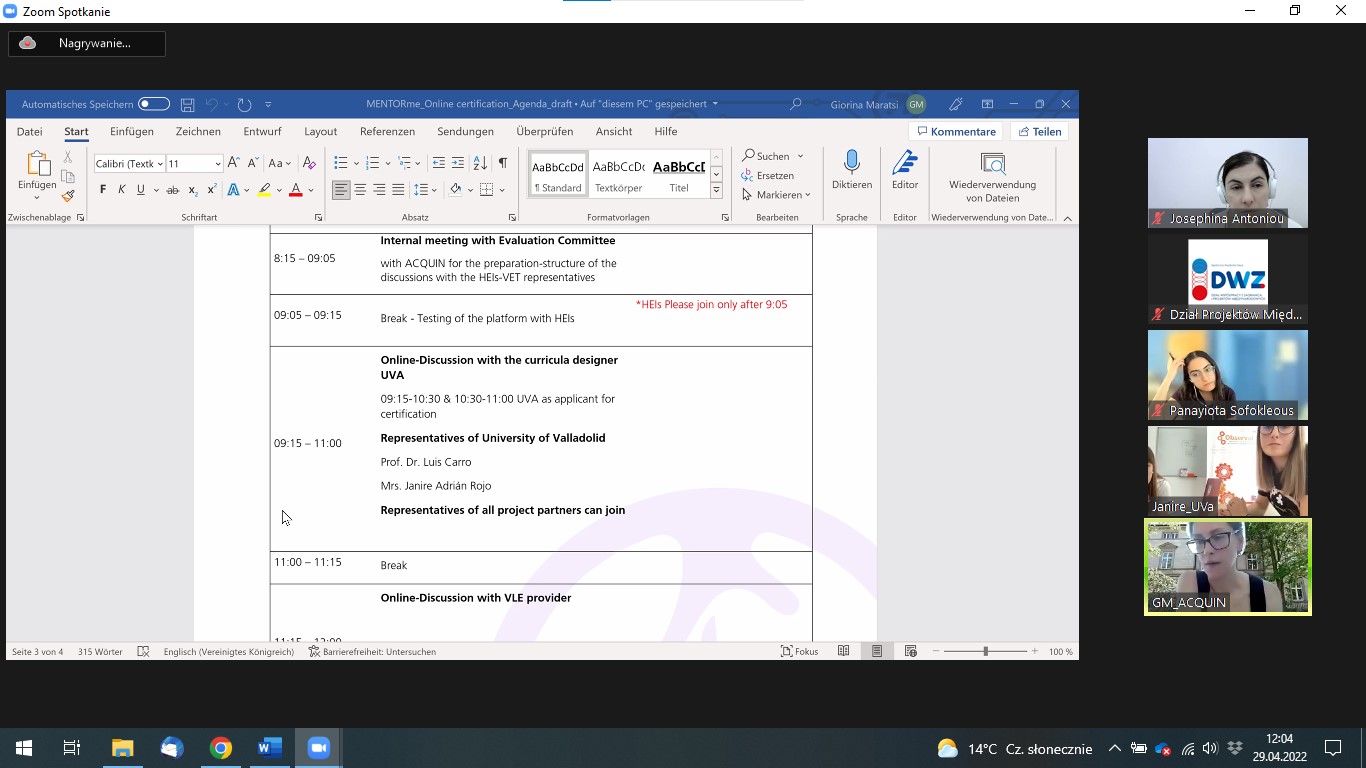The height and width of the screenshot is (768, 1366).
Task: Toggle underline U formatting
Action: pyautogui.click(x=141, y=190)
